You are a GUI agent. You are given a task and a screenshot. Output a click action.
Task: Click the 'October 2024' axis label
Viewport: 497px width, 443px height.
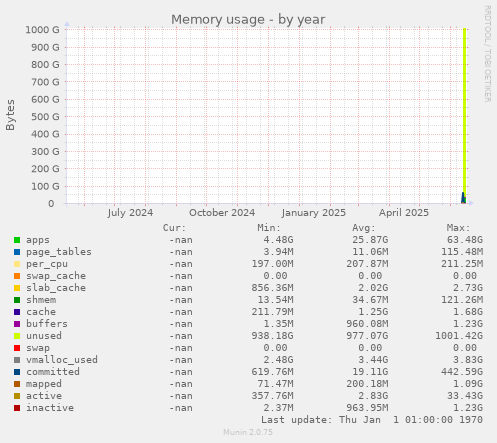tap(222, 213)
